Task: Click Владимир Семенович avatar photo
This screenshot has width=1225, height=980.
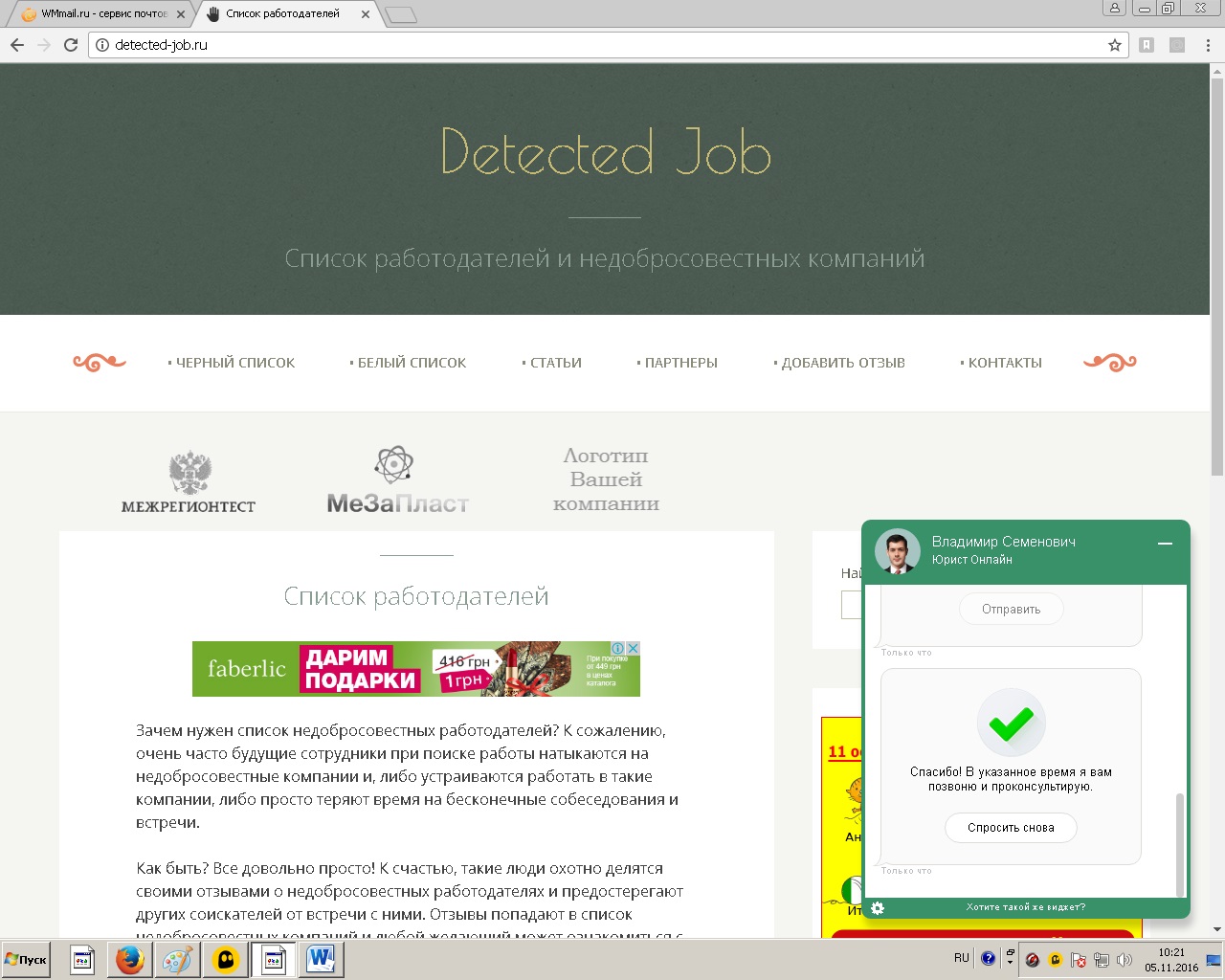Action: [898, 551]
